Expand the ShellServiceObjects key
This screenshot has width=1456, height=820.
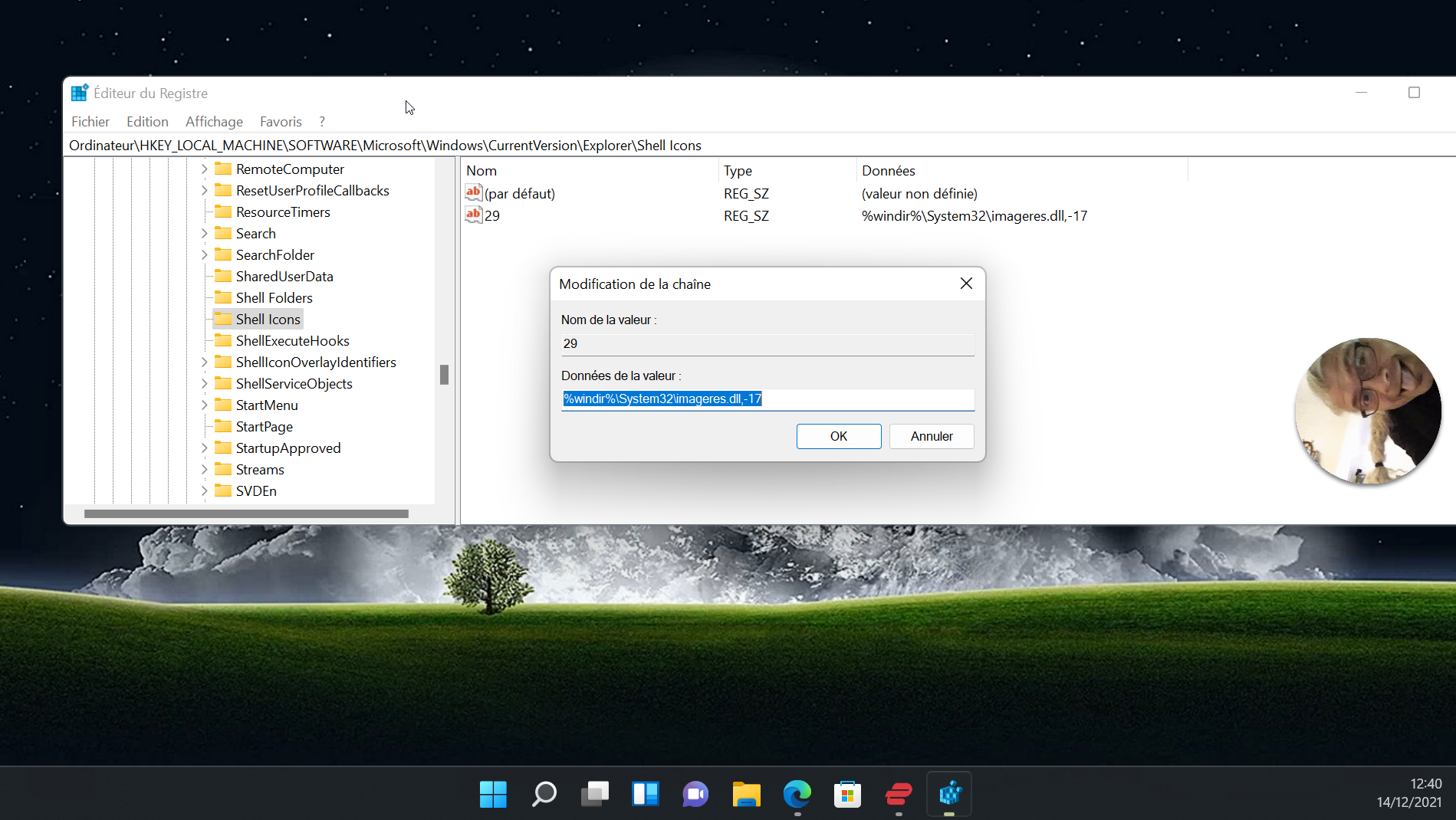click(204, 383)
